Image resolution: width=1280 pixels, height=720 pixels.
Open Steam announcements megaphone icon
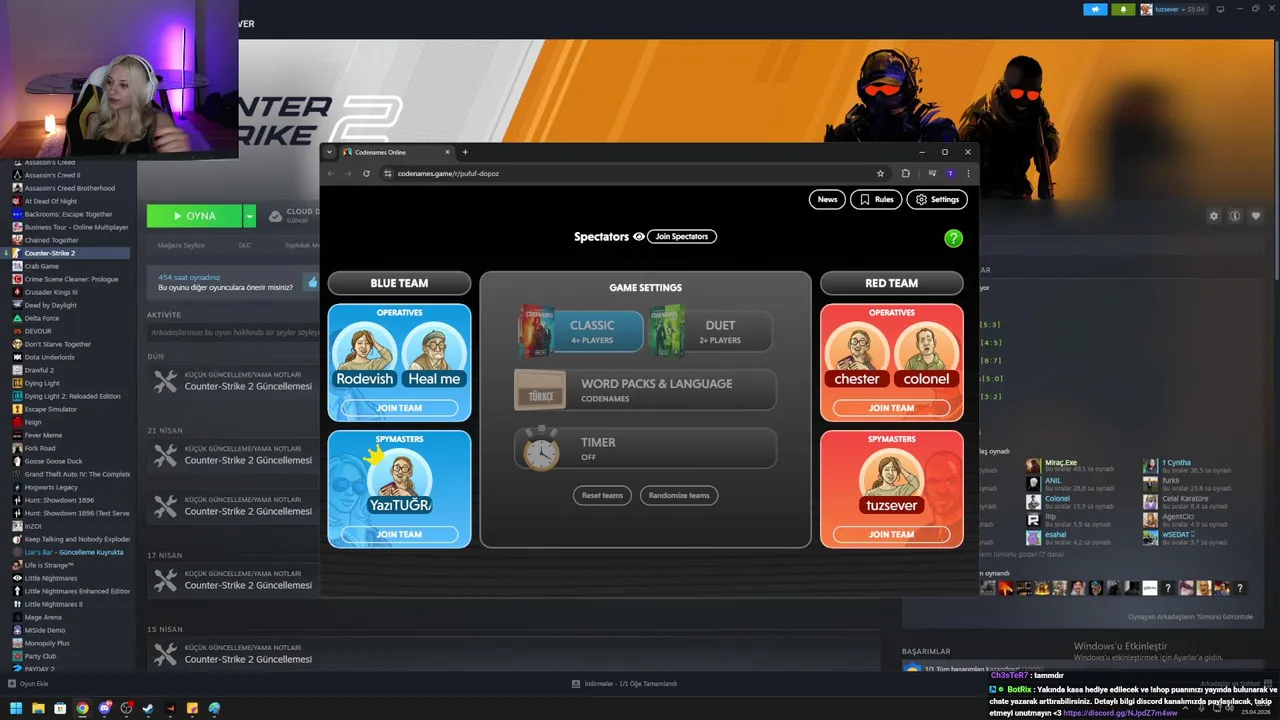tap(1096, 9)
